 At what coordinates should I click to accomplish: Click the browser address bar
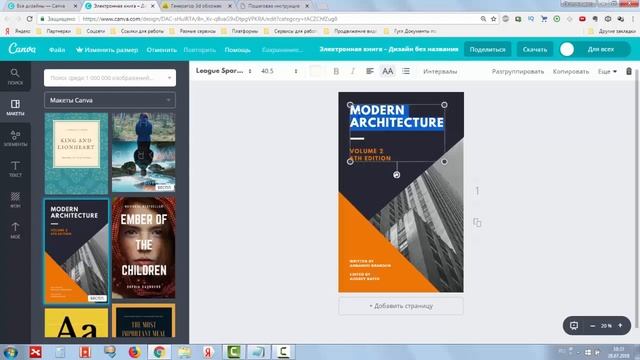tap(261, 19)
